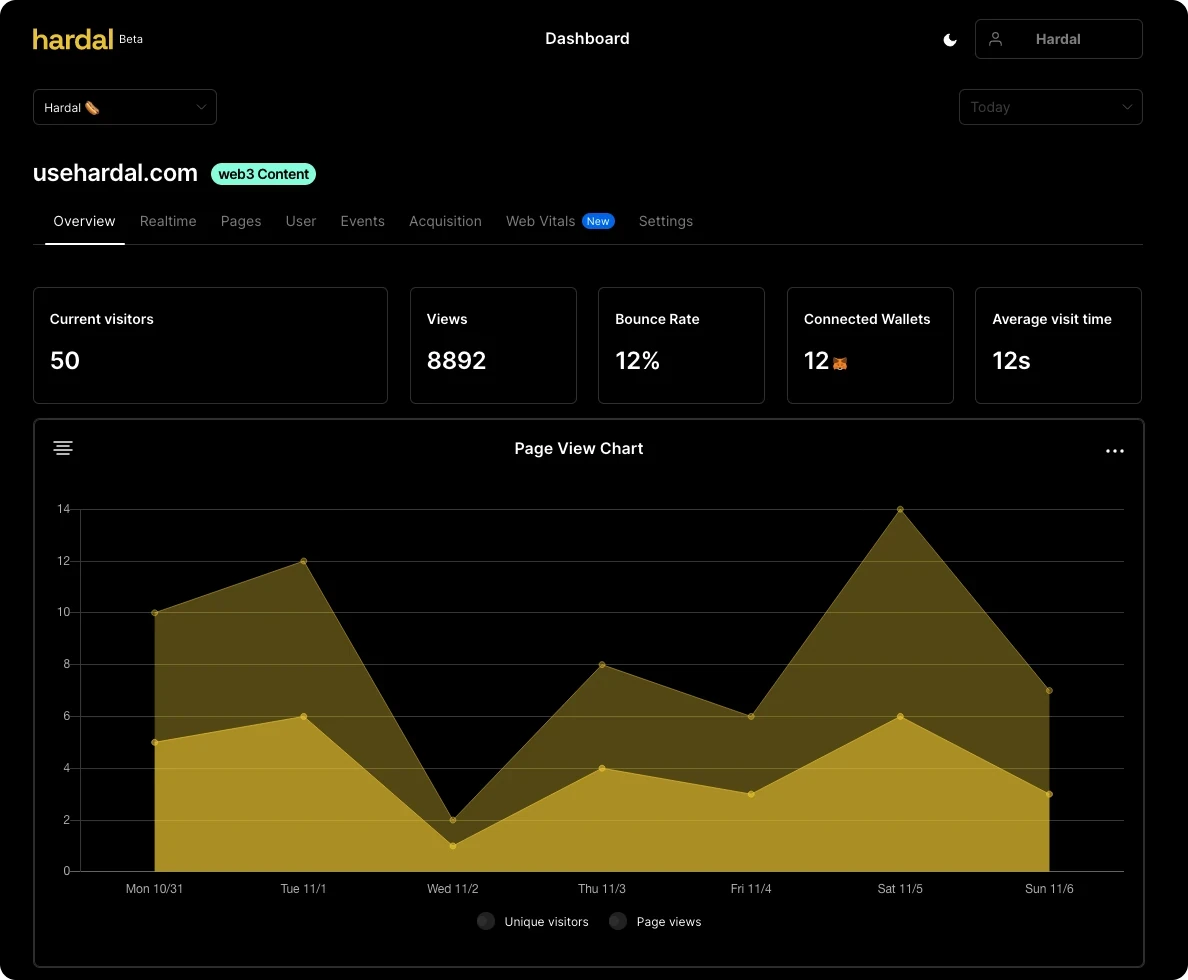
Task: Click the New badge
Action: (x=598, y=221)
